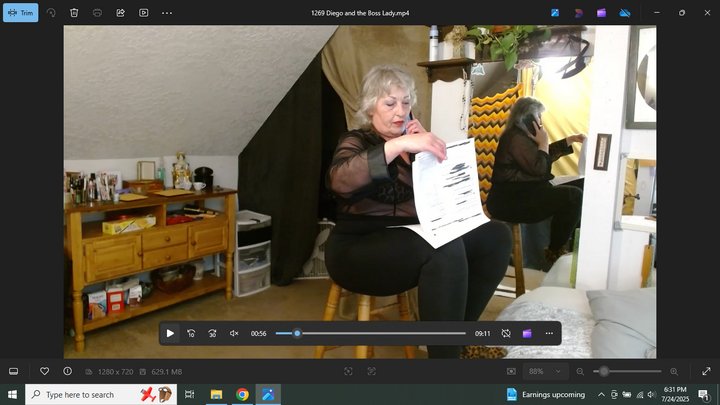Expand the 88% zoom dropdown
The image size is (720, 405).
[545, 371]
